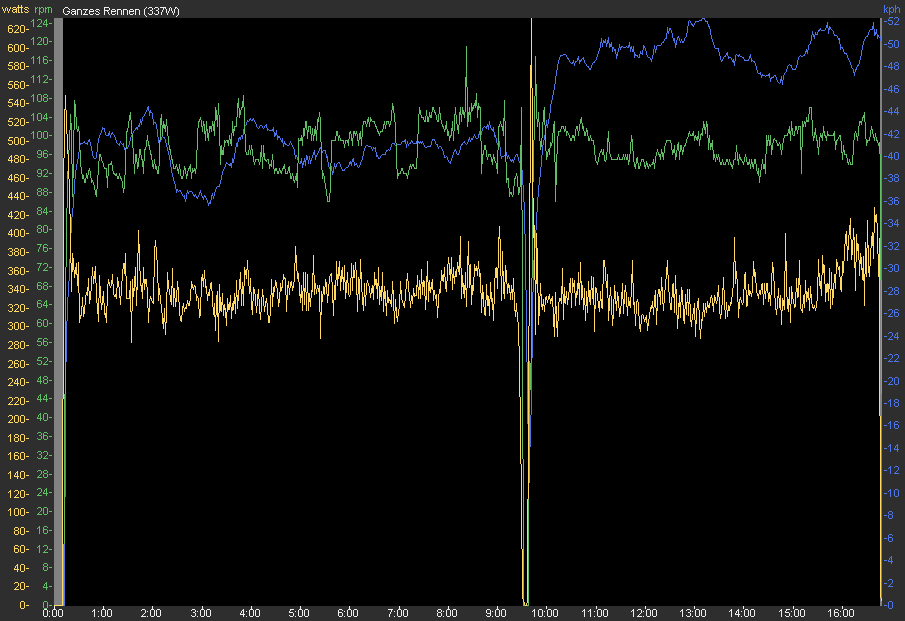Select the blue "kph" axis label
This screenshot has height=621, width=905.
click(891, 9)
